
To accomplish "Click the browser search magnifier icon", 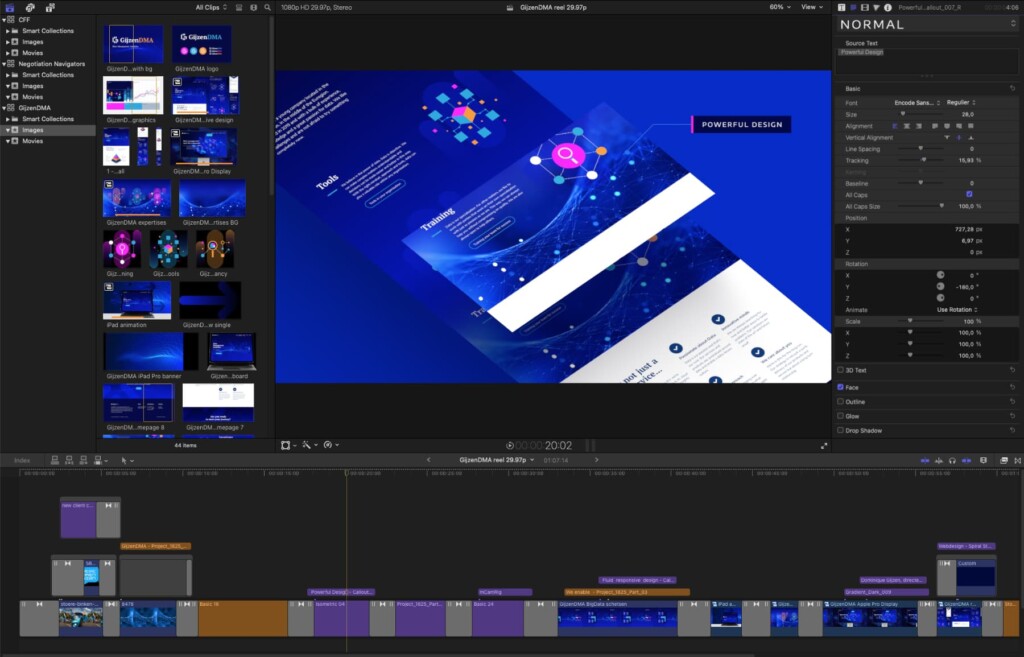I will 267,7.
